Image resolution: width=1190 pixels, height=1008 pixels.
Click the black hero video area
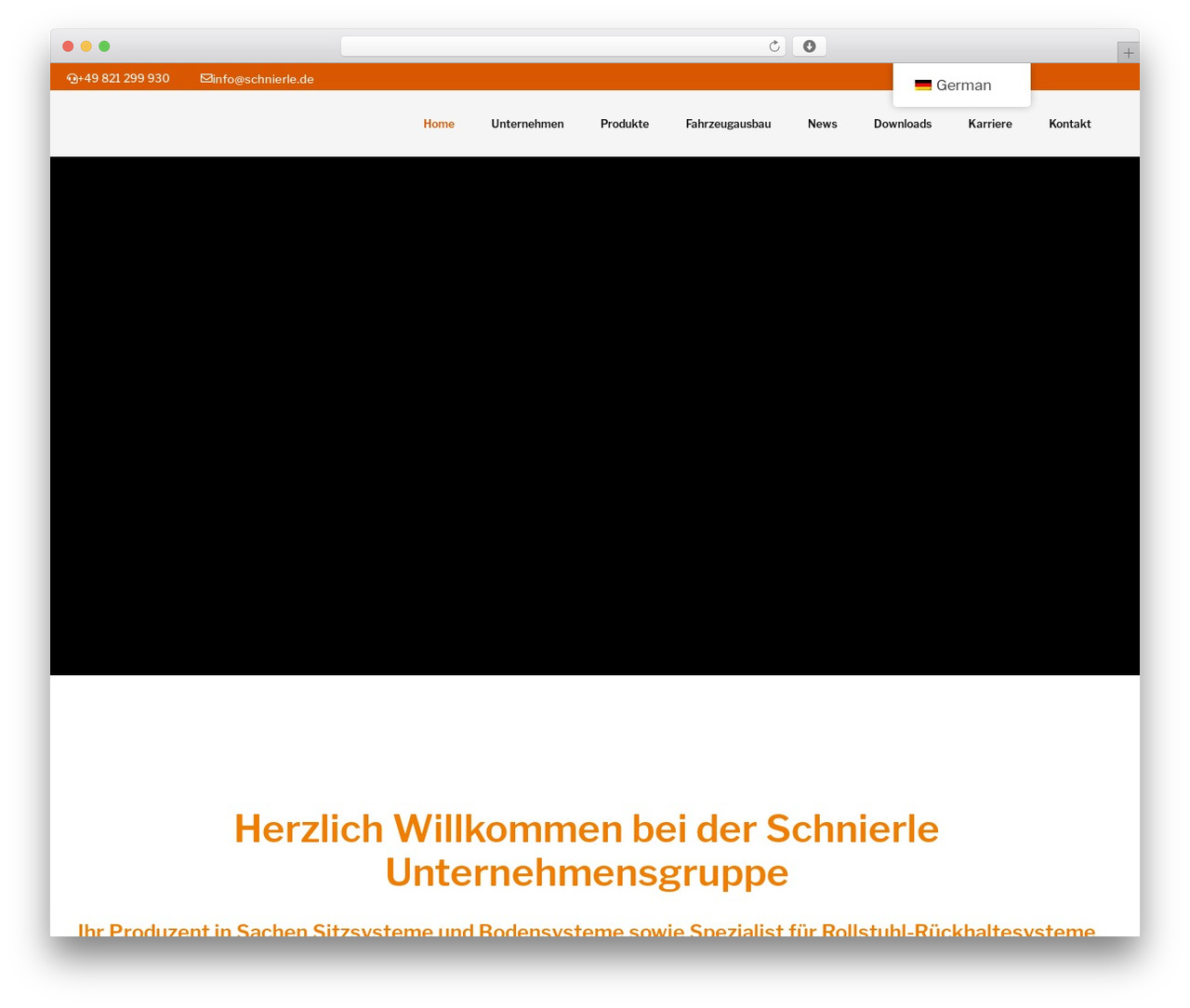(595, 416)
